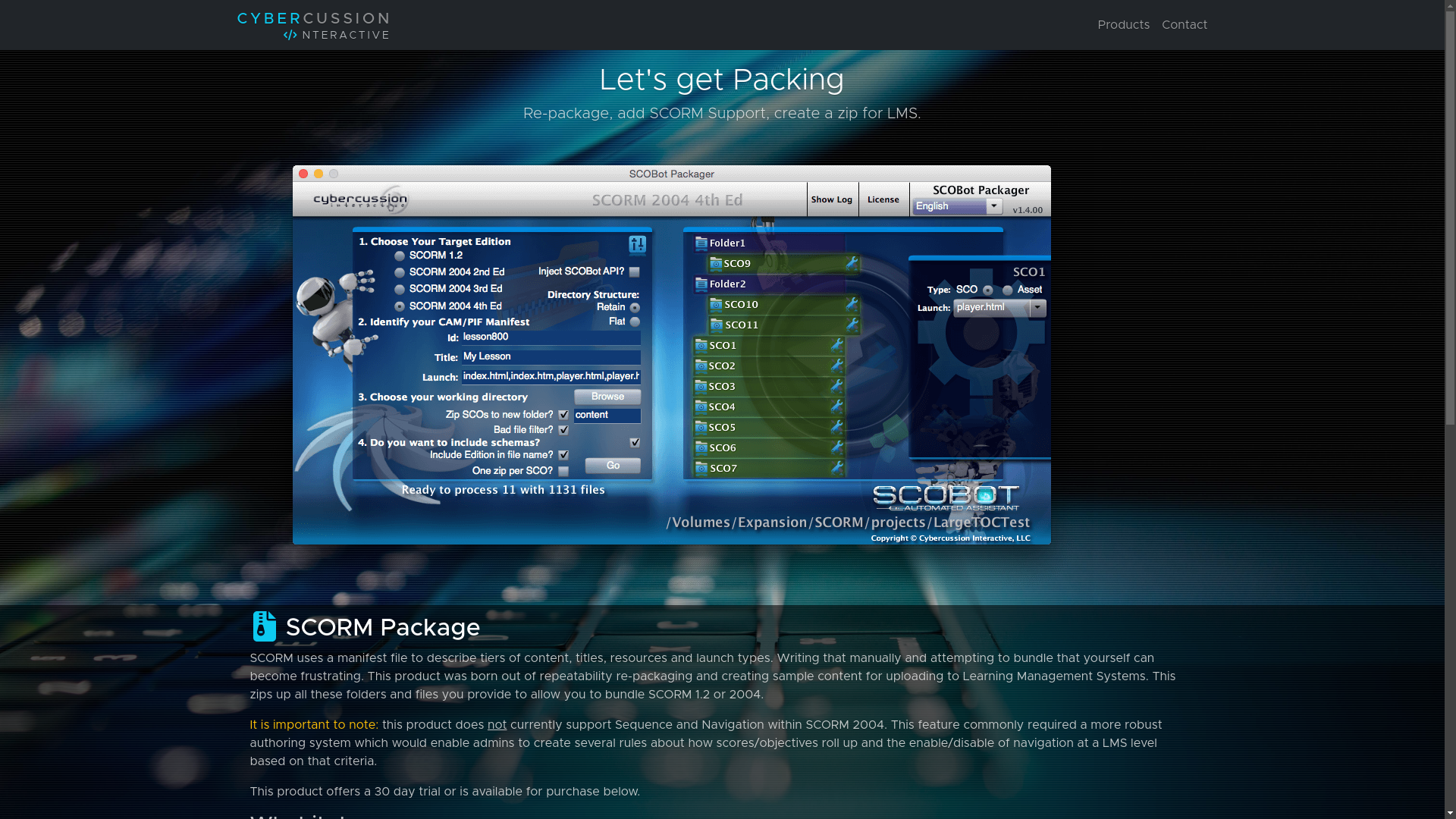Select the SCORM 2004 2nd Ed option
1456x819 pixels.
point(400,272)
